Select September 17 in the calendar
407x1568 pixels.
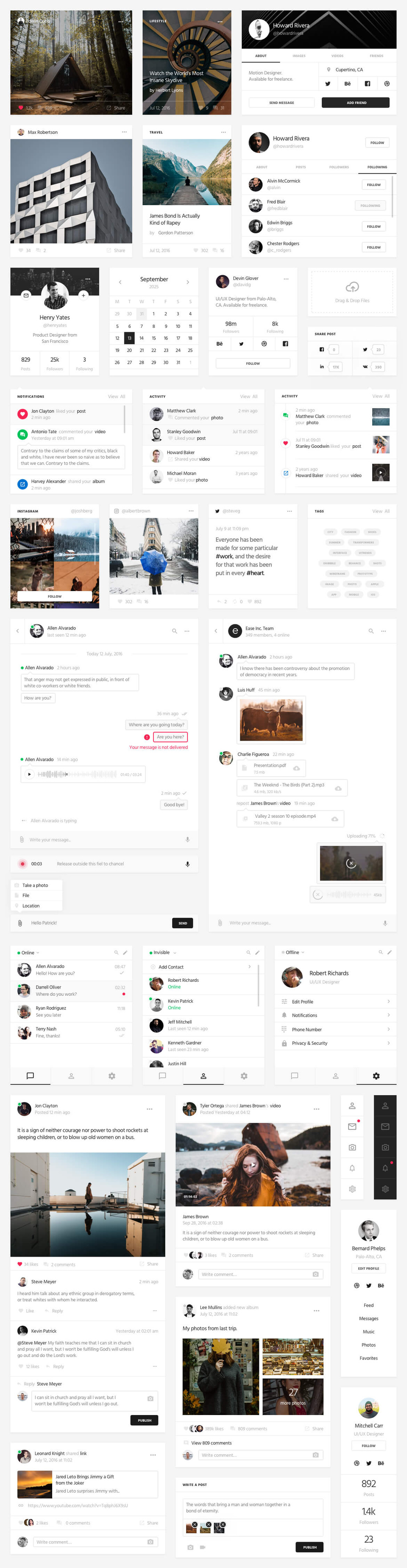click(178, 338)
